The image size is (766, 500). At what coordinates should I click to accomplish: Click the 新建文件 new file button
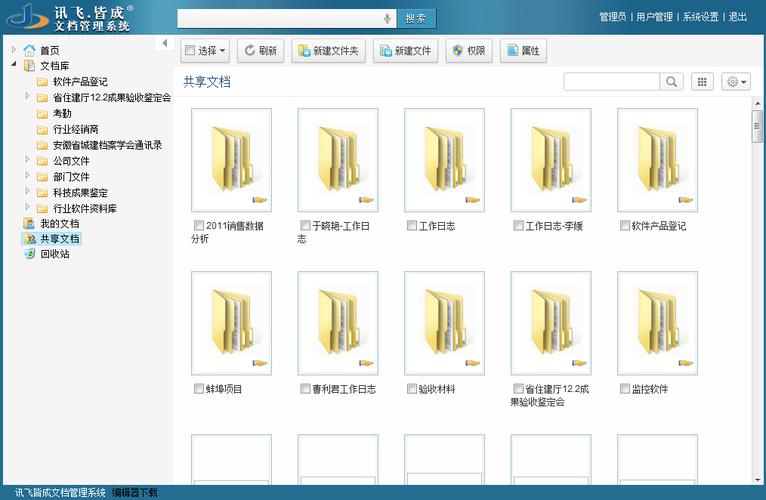(405, 51)
